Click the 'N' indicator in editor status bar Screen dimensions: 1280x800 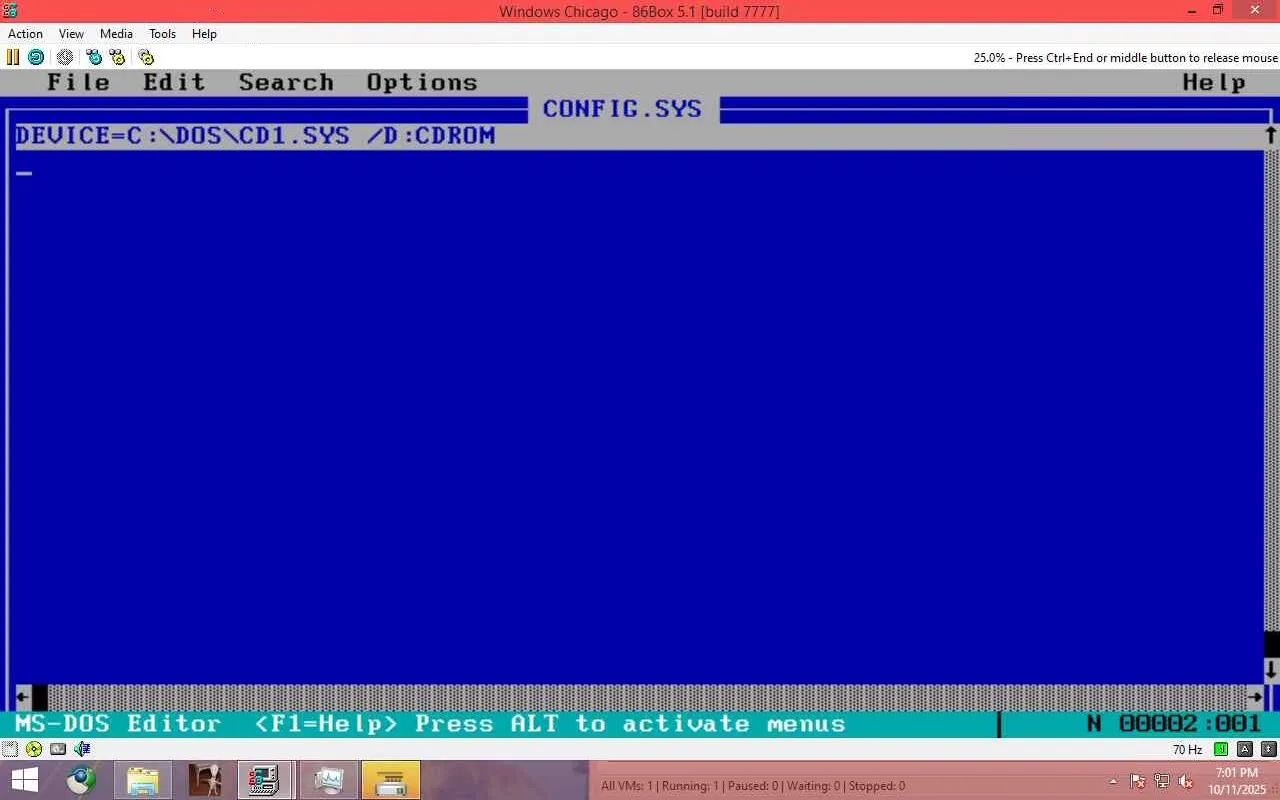click(x=1094, y=723)
